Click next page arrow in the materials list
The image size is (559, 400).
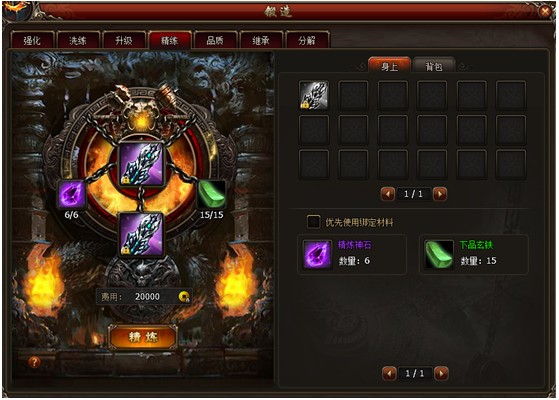click(x=441, y=373)
